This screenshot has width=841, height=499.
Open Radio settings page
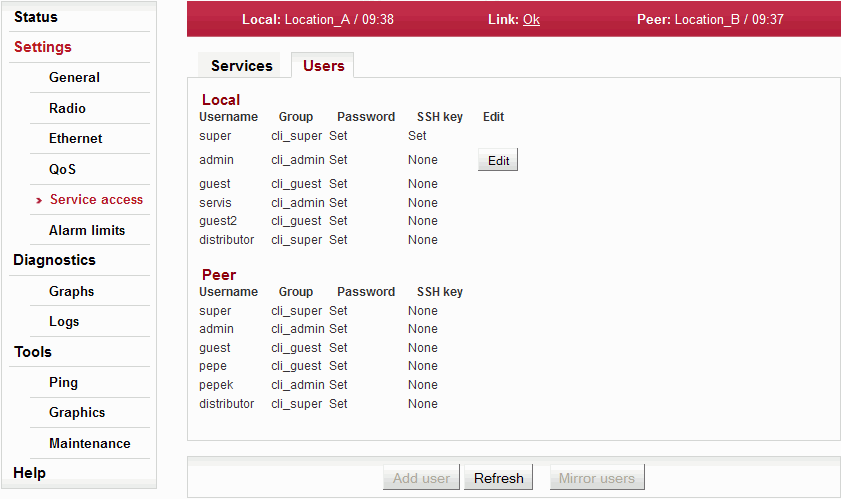67,108
